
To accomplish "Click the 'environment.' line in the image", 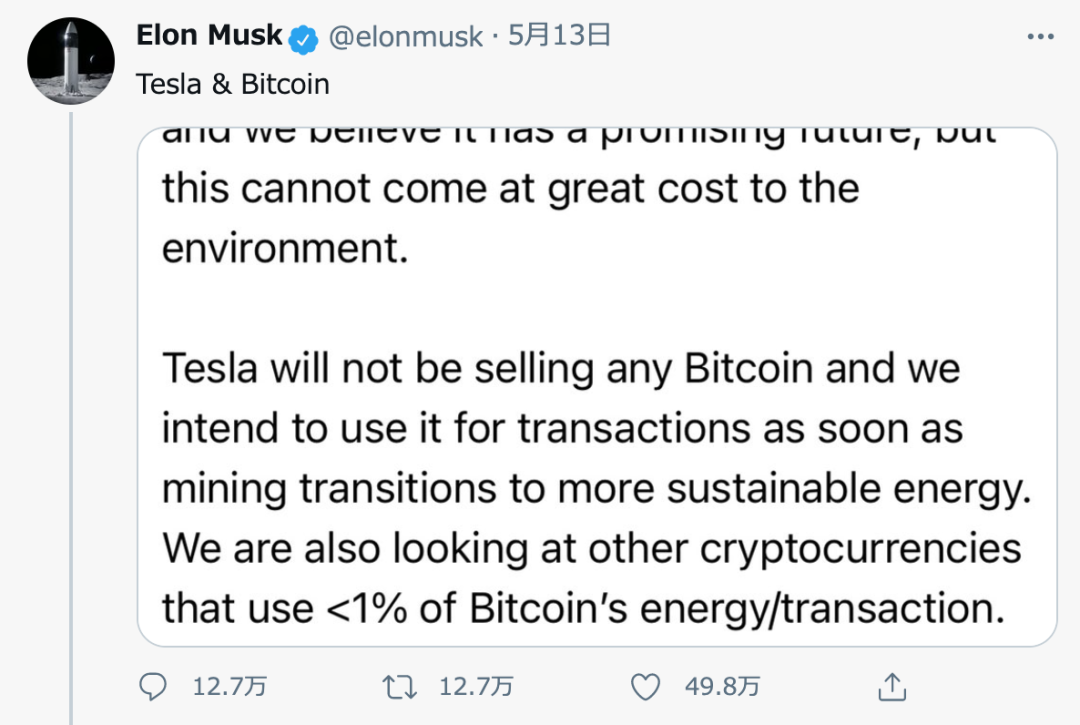I will pos(285,248).
